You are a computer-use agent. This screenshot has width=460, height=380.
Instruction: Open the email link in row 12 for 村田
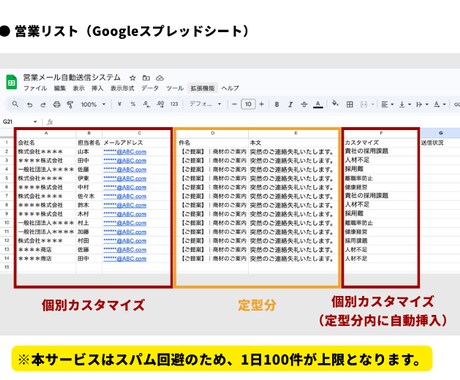point(125,241)
